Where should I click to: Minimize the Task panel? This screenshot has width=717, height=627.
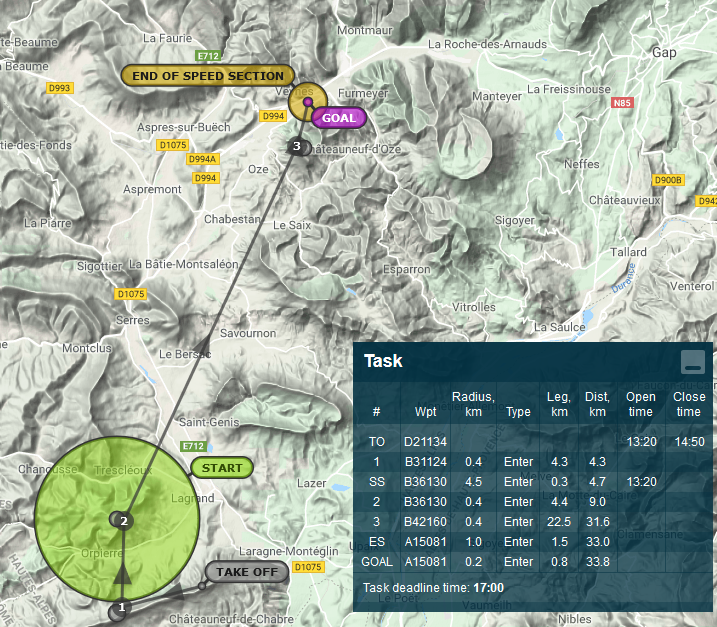point(693,362)
